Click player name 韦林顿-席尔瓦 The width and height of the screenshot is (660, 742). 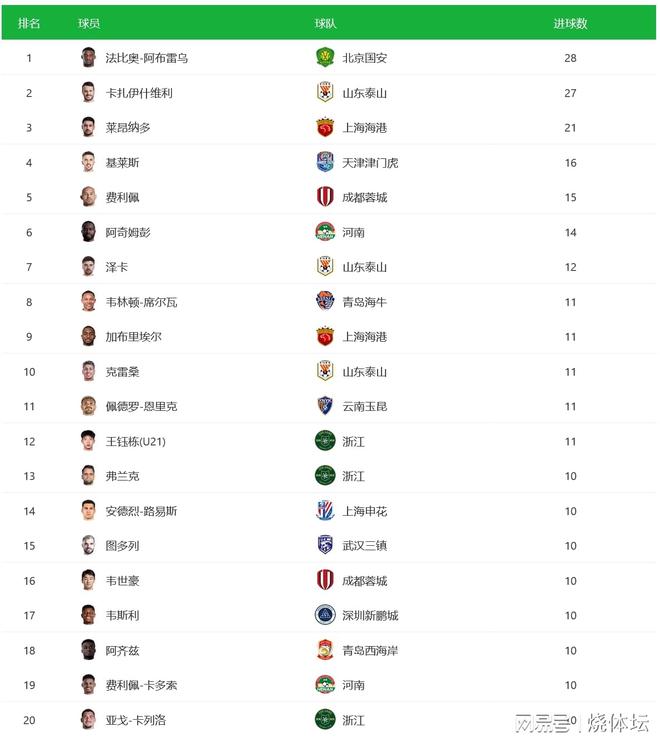click(x=141, y=302)
